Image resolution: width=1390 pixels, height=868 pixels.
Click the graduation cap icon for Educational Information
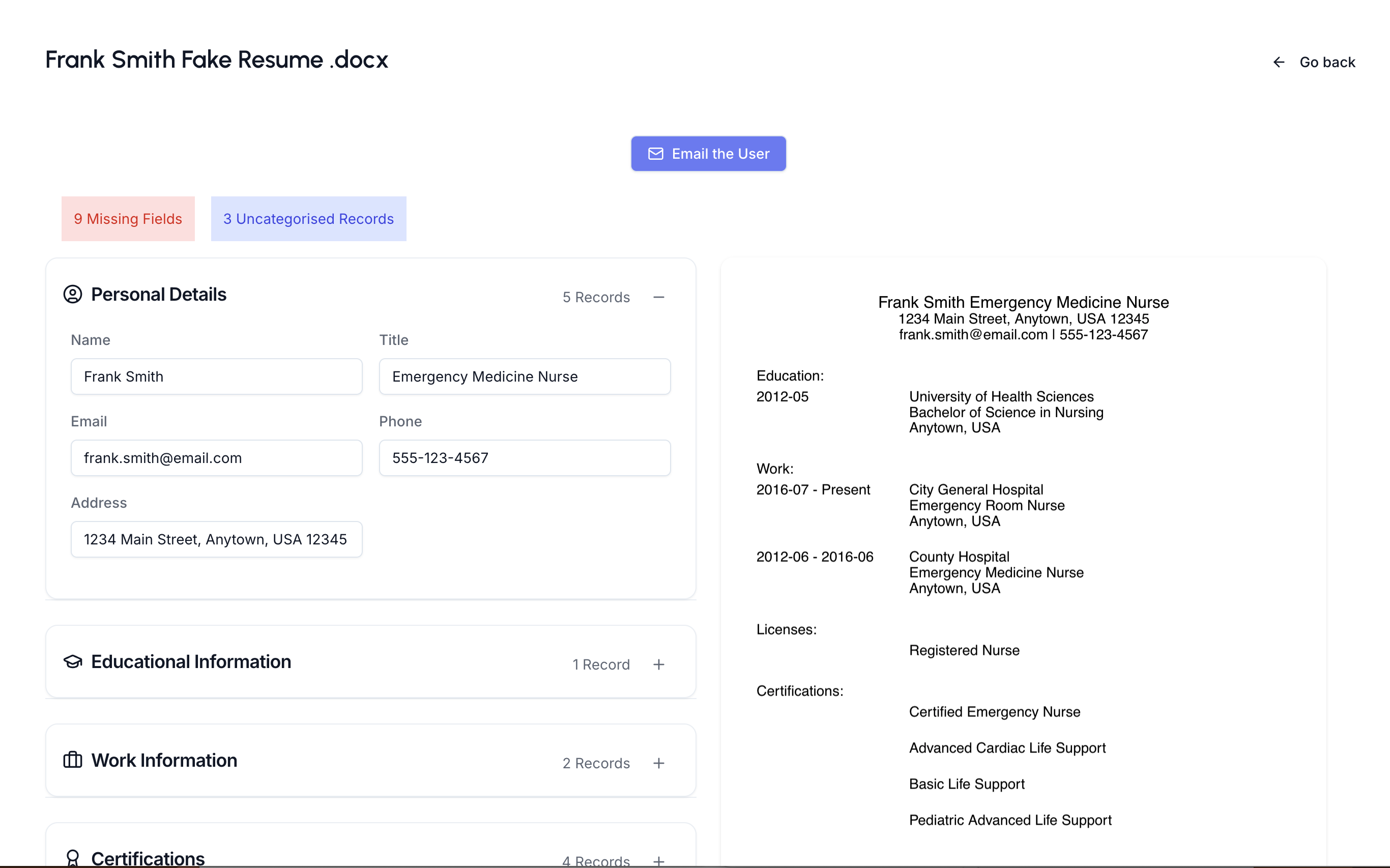pyautogui.click(x=73, y=662)
